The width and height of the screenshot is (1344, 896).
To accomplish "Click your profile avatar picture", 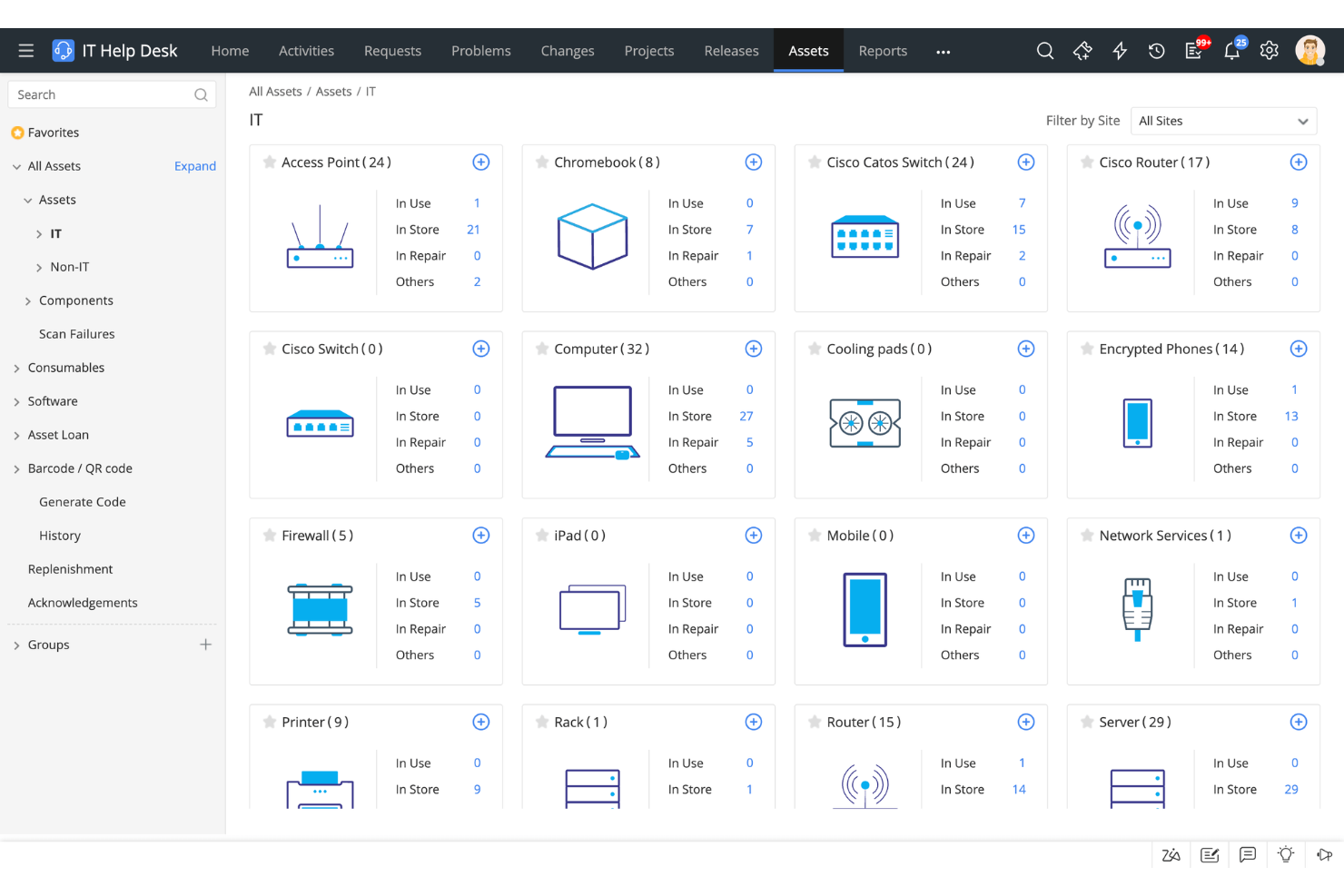I will coord(1309,50).
